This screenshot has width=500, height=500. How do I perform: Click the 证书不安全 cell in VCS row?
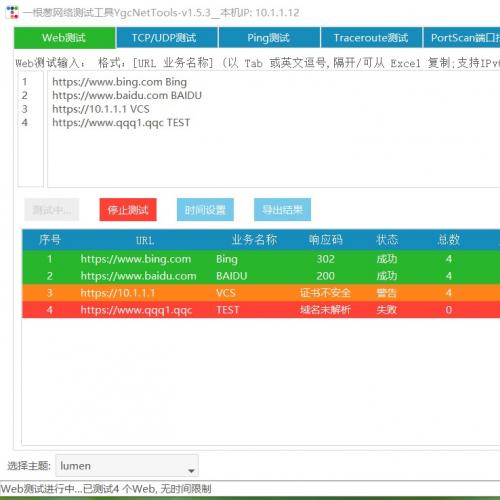[325, 293]
